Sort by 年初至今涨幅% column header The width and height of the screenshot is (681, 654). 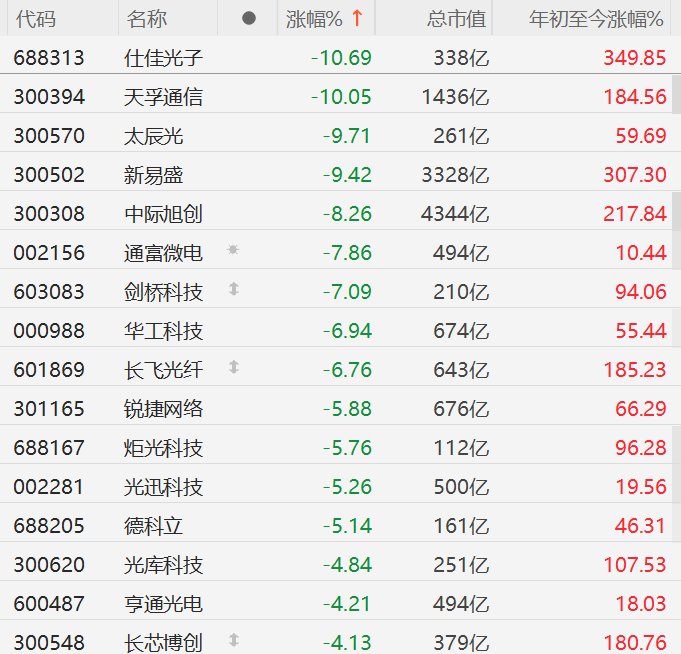(596, 19)
